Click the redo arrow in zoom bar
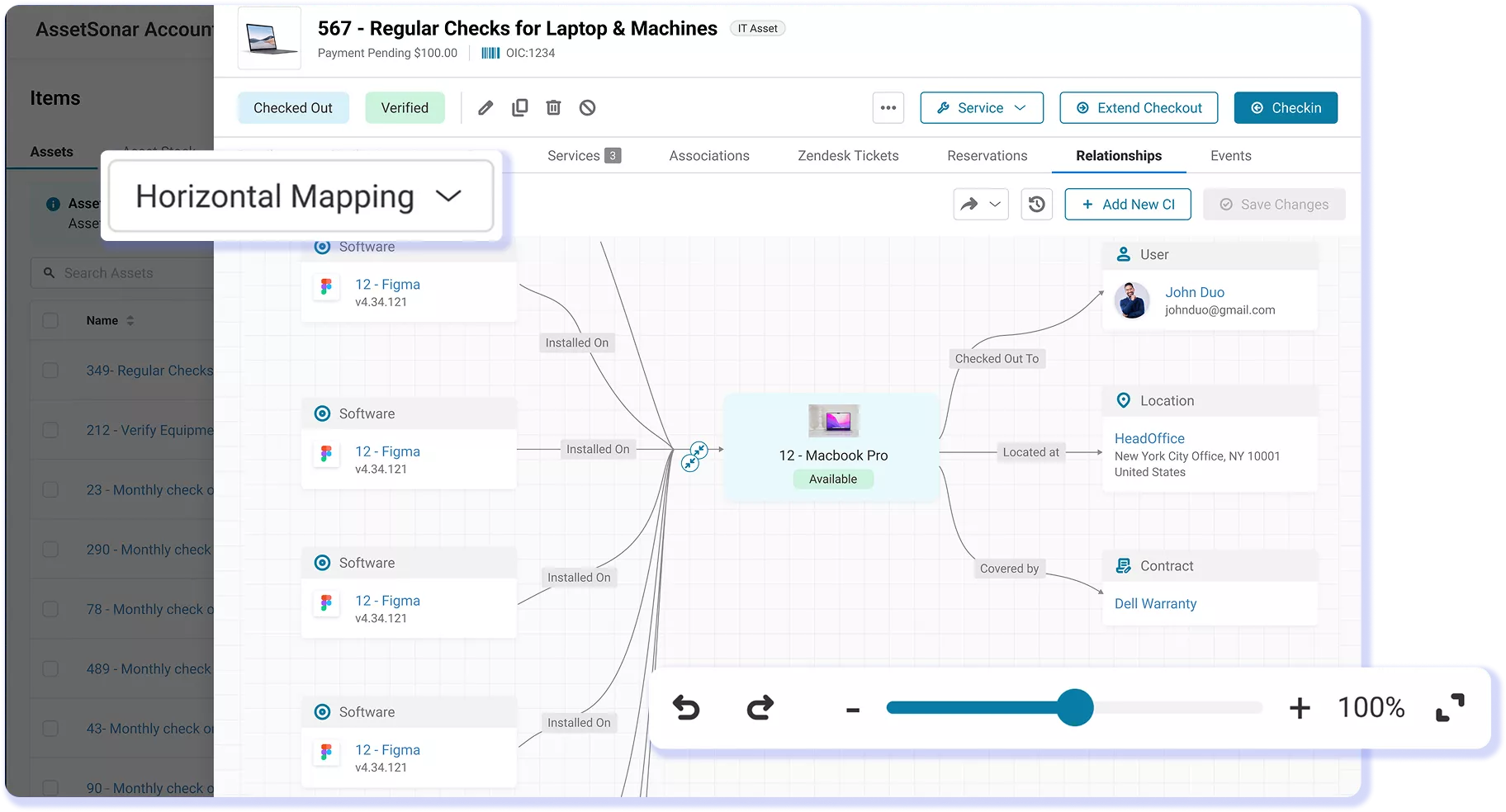The image size is (1506, 812). coord(760,708)
